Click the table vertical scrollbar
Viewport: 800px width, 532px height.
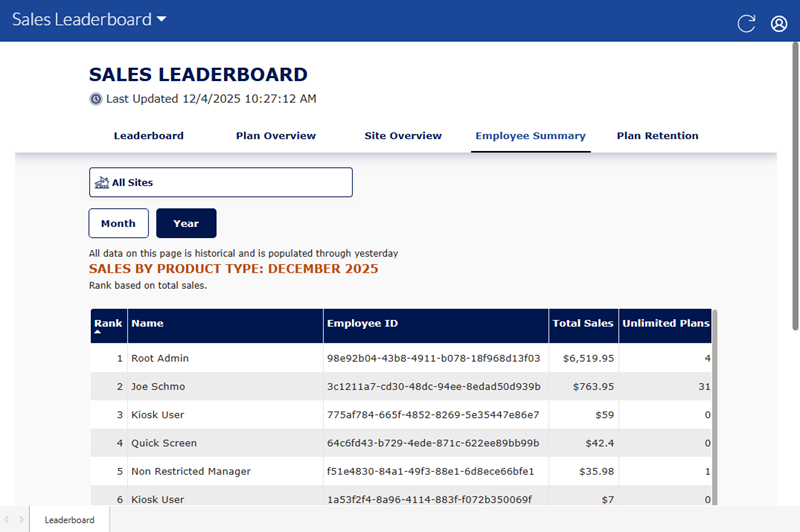tap(714, 400)
